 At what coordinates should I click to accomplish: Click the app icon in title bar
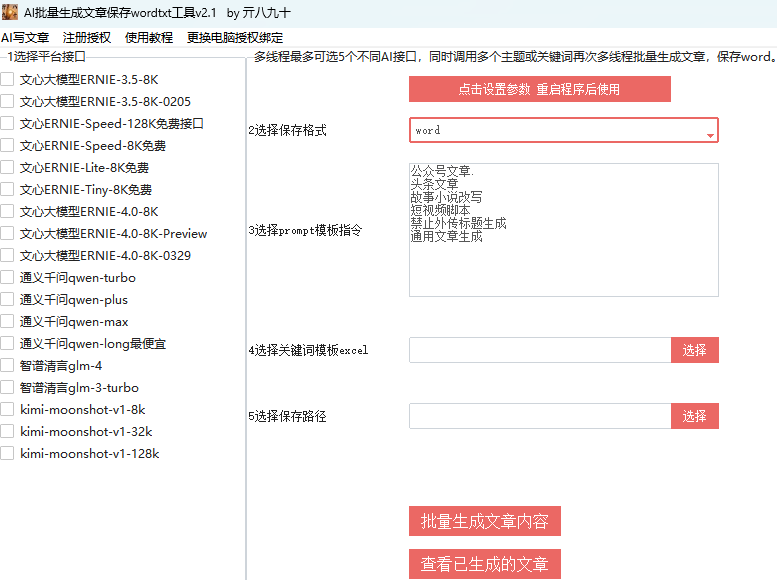(10, 13)
